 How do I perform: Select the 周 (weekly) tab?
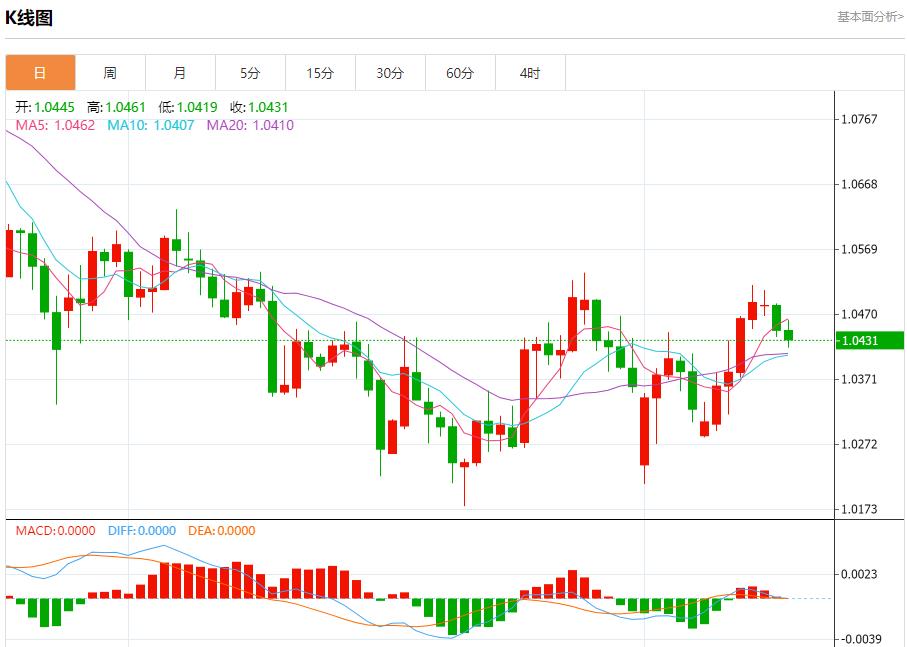110,73
